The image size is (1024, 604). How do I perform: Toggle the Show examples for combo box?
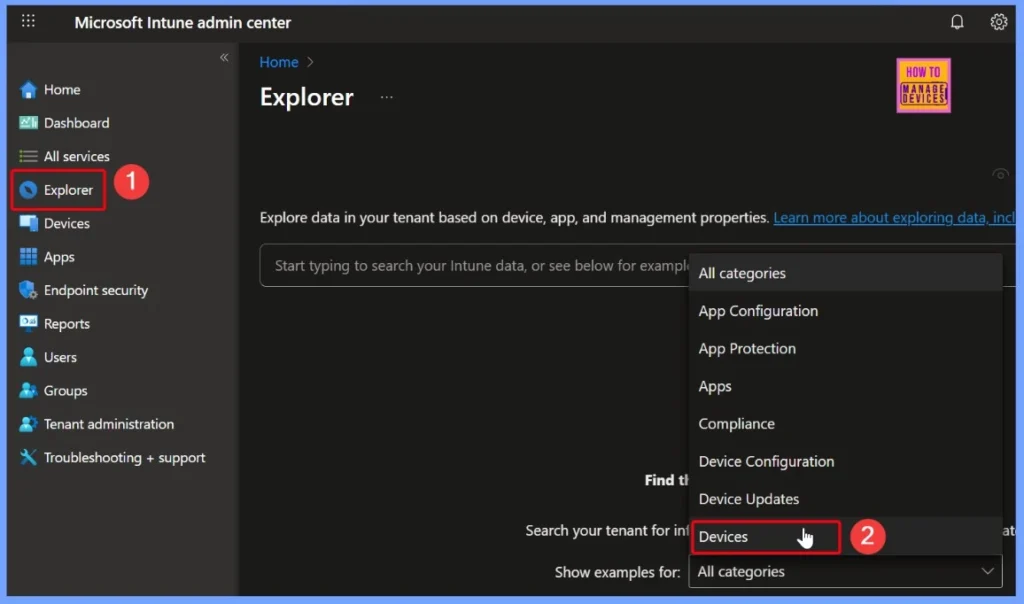point(845,571)
